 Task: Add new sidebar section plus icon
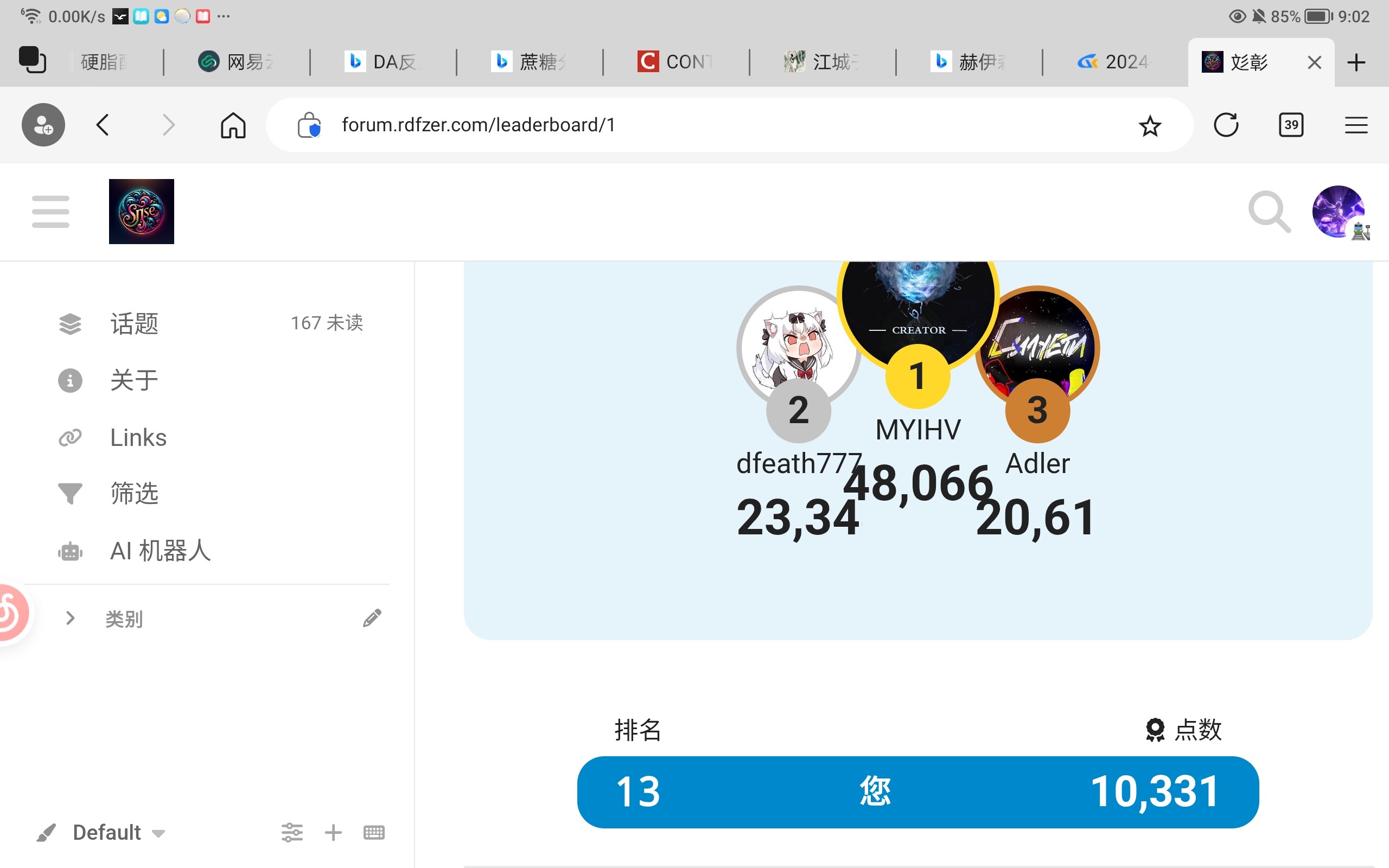tap(334, 832)
